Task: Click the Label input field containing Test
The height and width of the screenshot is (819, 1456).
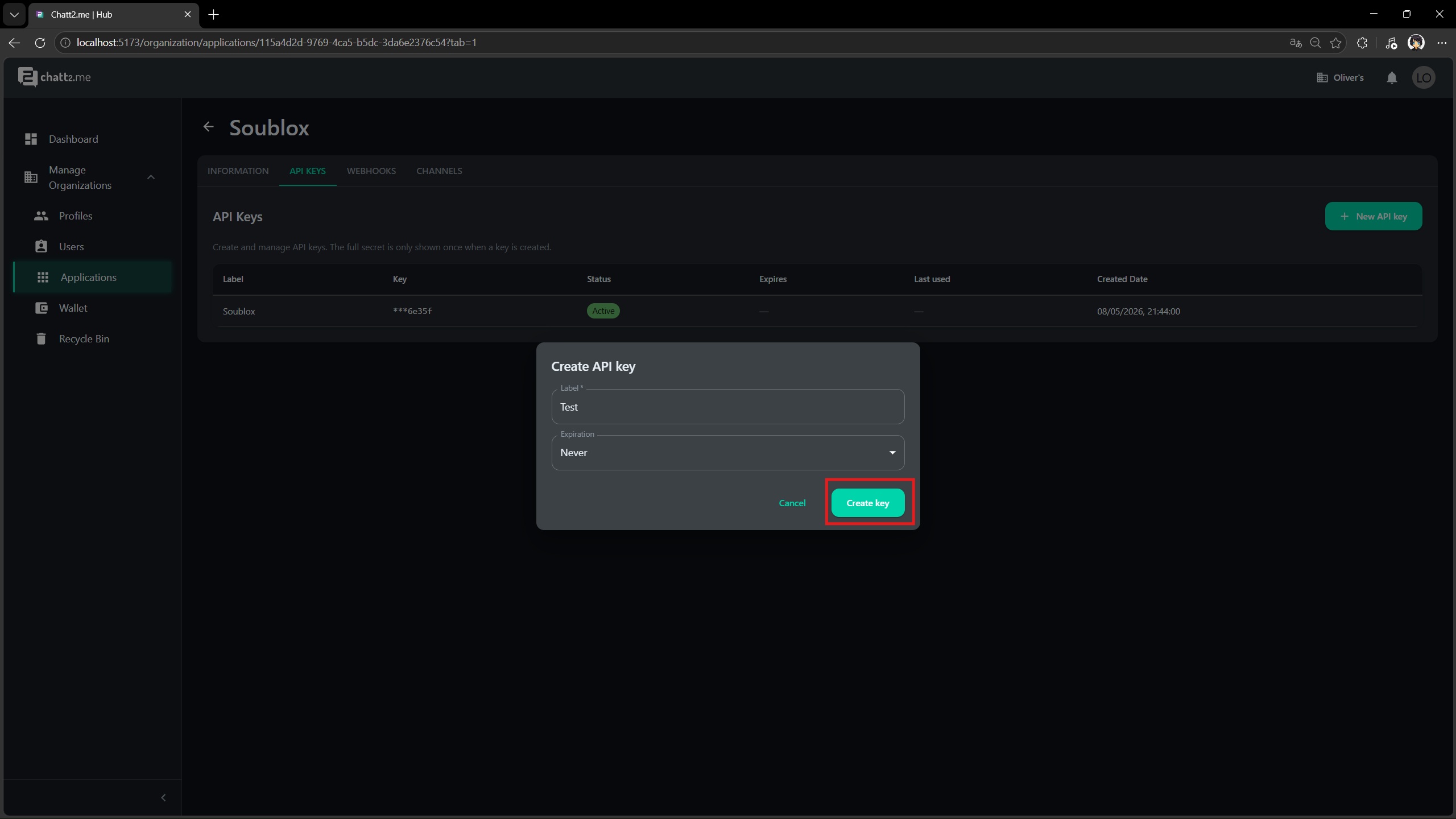Action: point(727,407)
